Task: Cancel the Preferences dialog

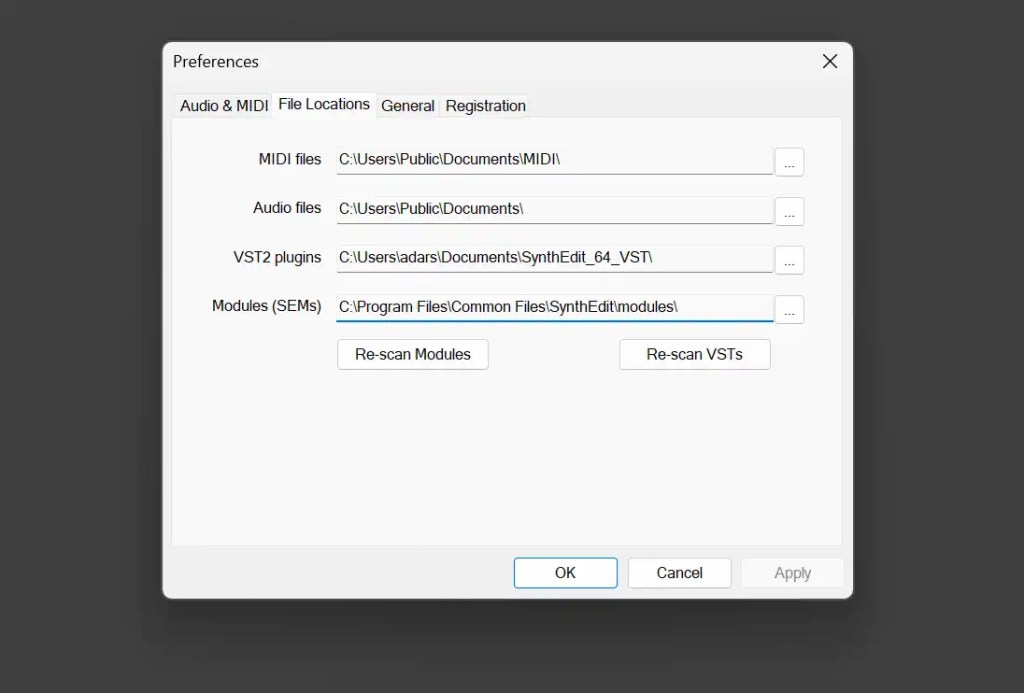Action: [x=680, y=573]
